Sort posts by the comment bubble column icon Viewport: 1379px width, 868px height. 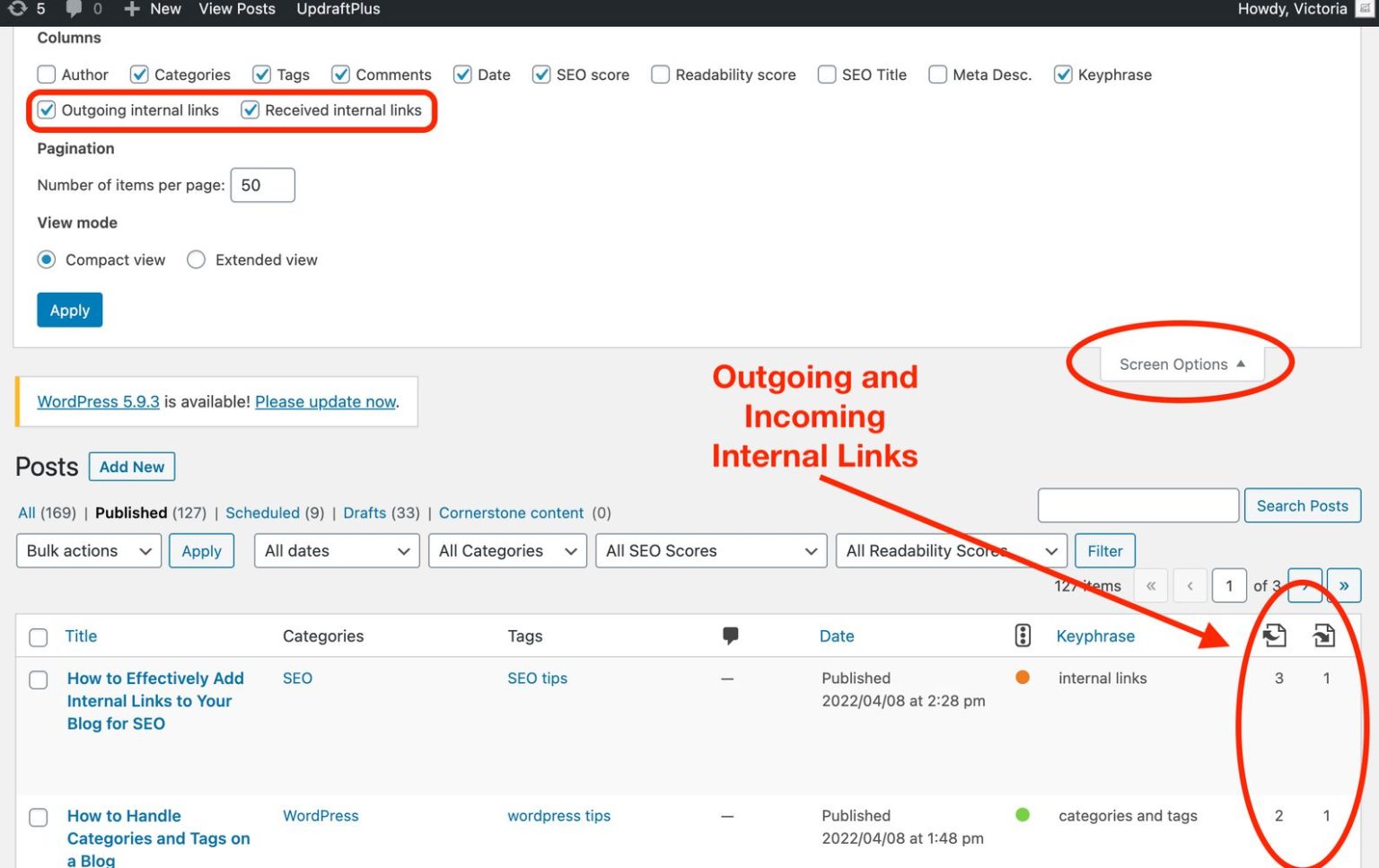[731, 635]
